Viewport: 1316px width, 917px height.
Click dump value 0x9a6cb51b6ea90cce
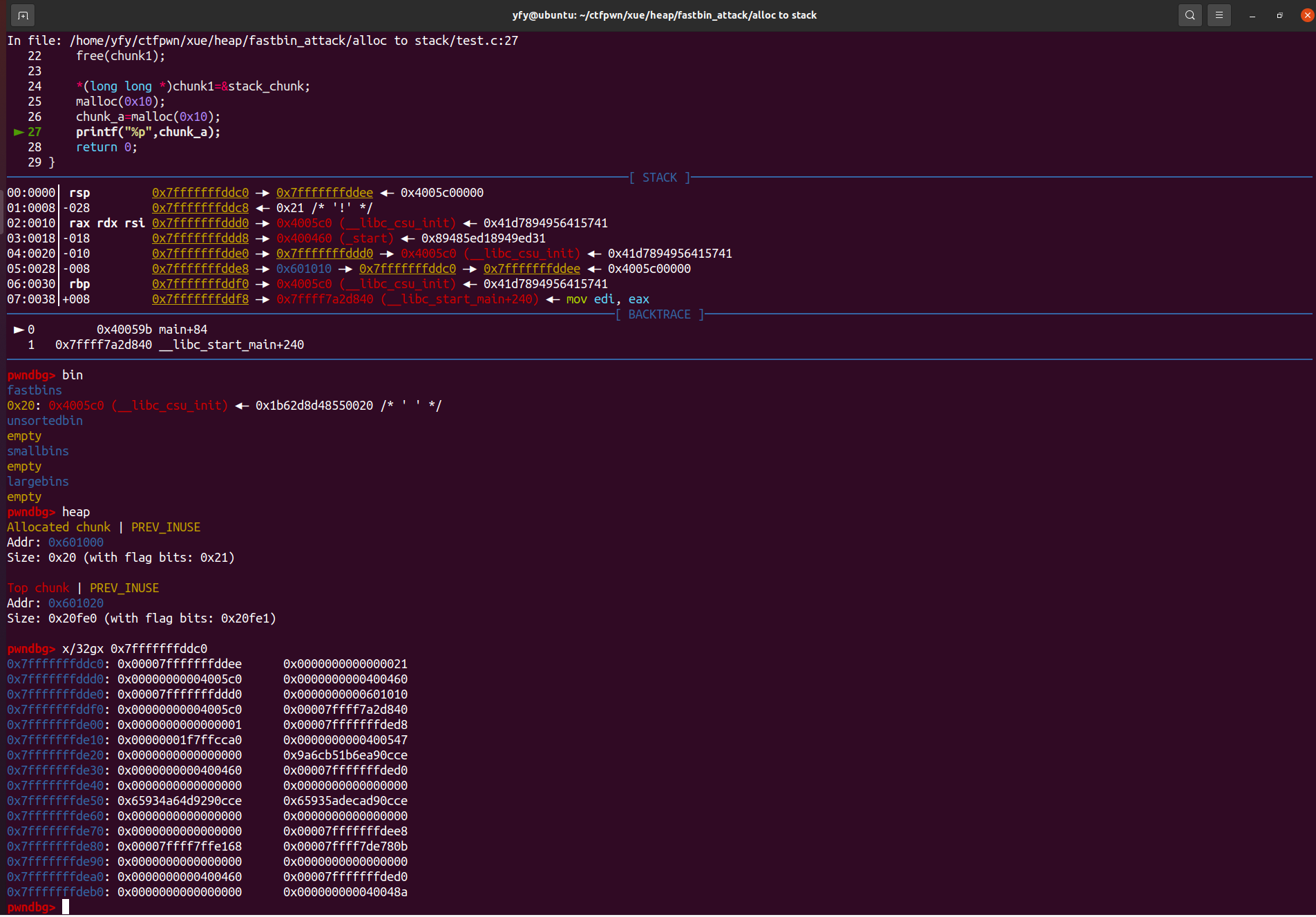(x=345, y=755)
